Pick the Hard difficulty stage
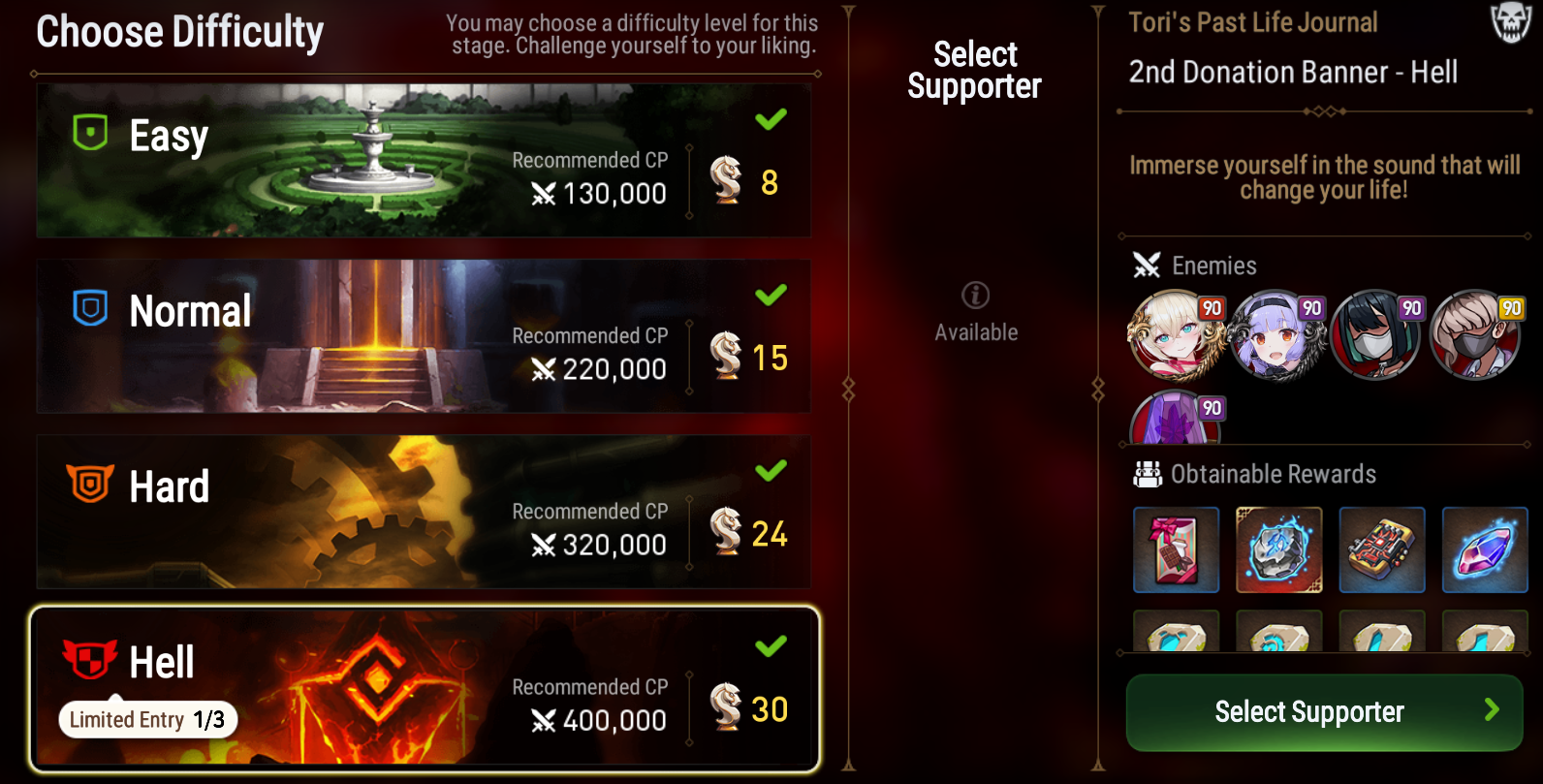 pos(424,511)
